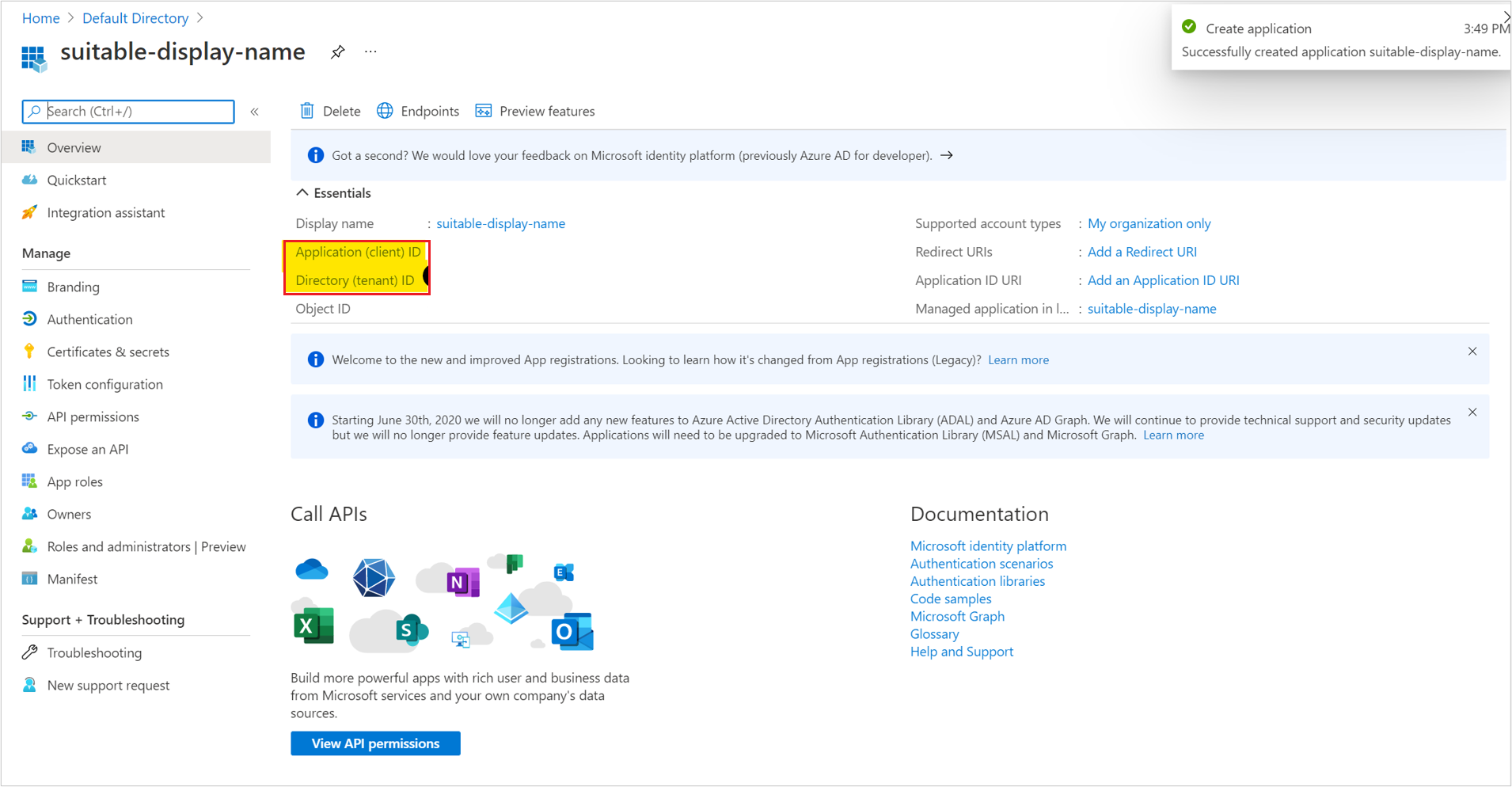Collapse the Essentials section
Image resolution: width=1512 pixels, height=787 pixels.
pyautogui.click(x=302, y=193)
